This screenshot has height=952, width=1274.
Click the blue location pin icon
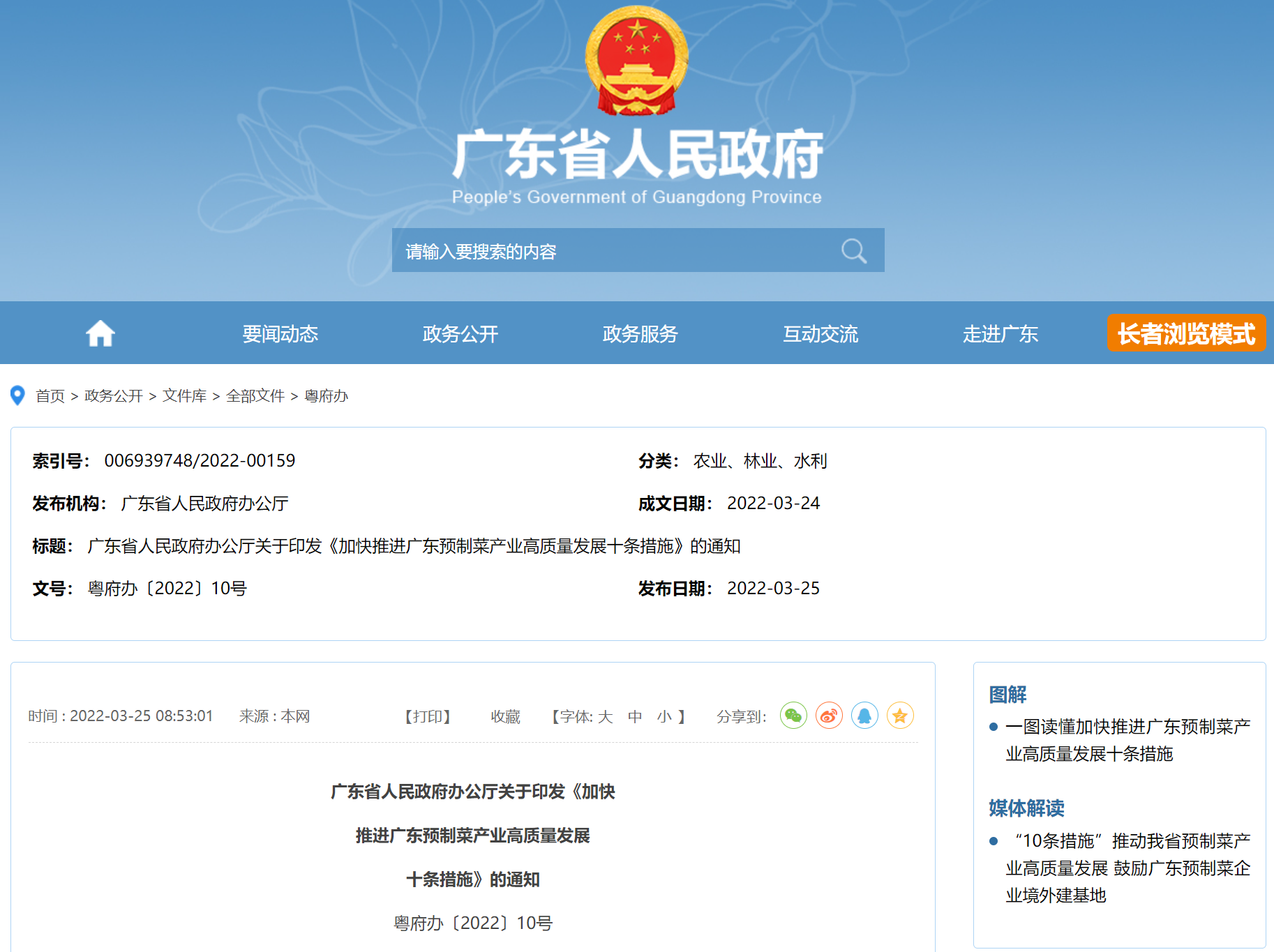coord(18,395)
